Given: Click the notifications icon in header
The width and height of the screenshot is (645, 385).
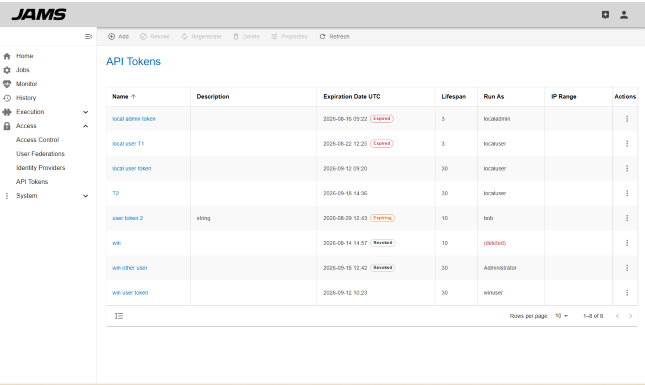Looking at the screenshot, I should click(x=605, y=15).
